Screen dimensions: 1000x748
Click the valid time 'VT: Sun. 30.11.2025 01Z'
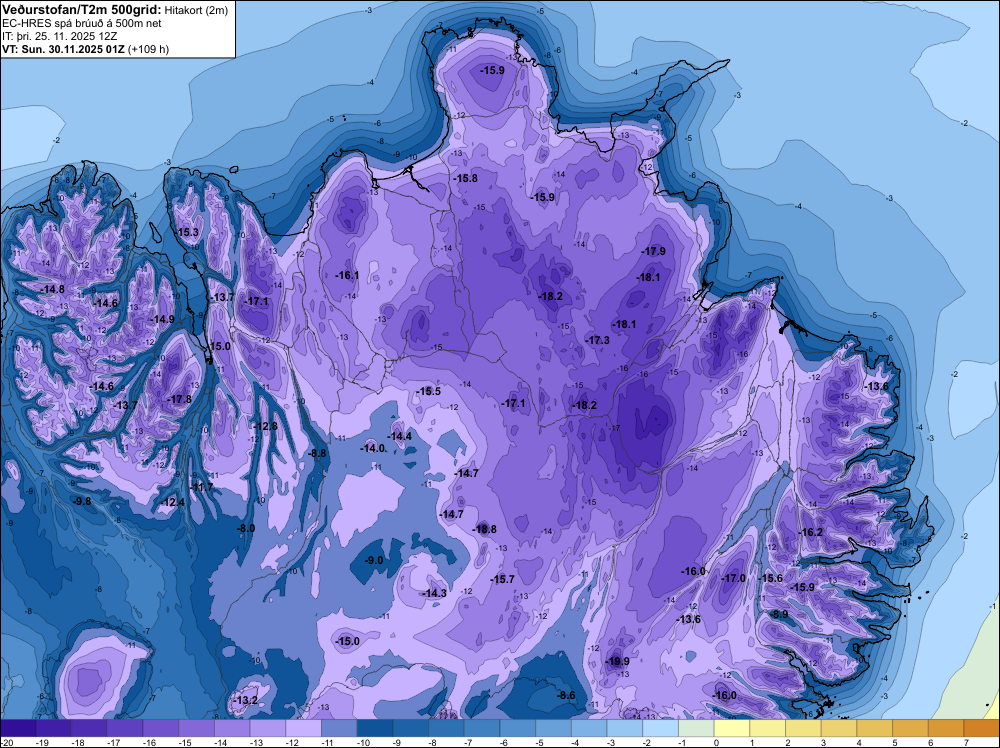click(63, 49)
